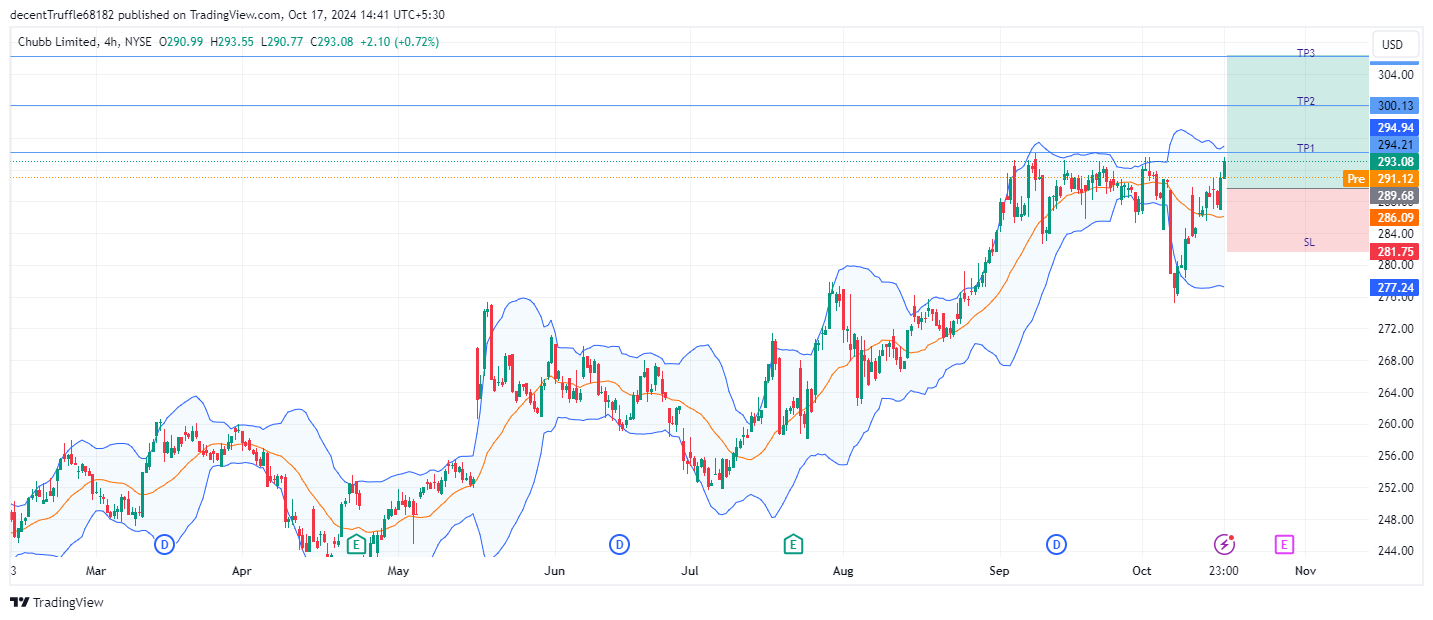Click the green 293.08 last price tag

1395,162
